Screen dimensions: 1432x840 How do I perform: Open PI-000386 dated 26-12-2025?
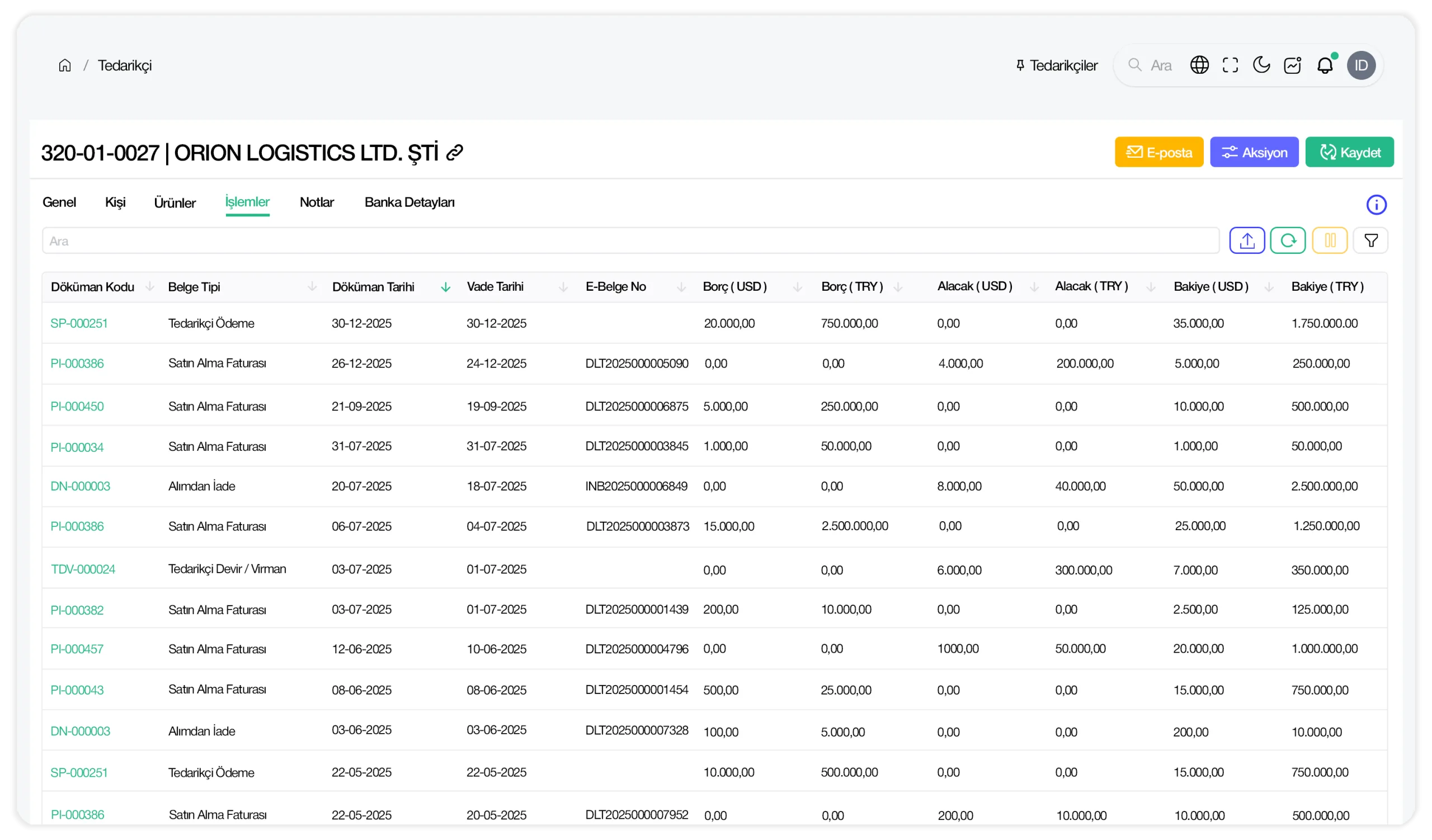point(77,364)
